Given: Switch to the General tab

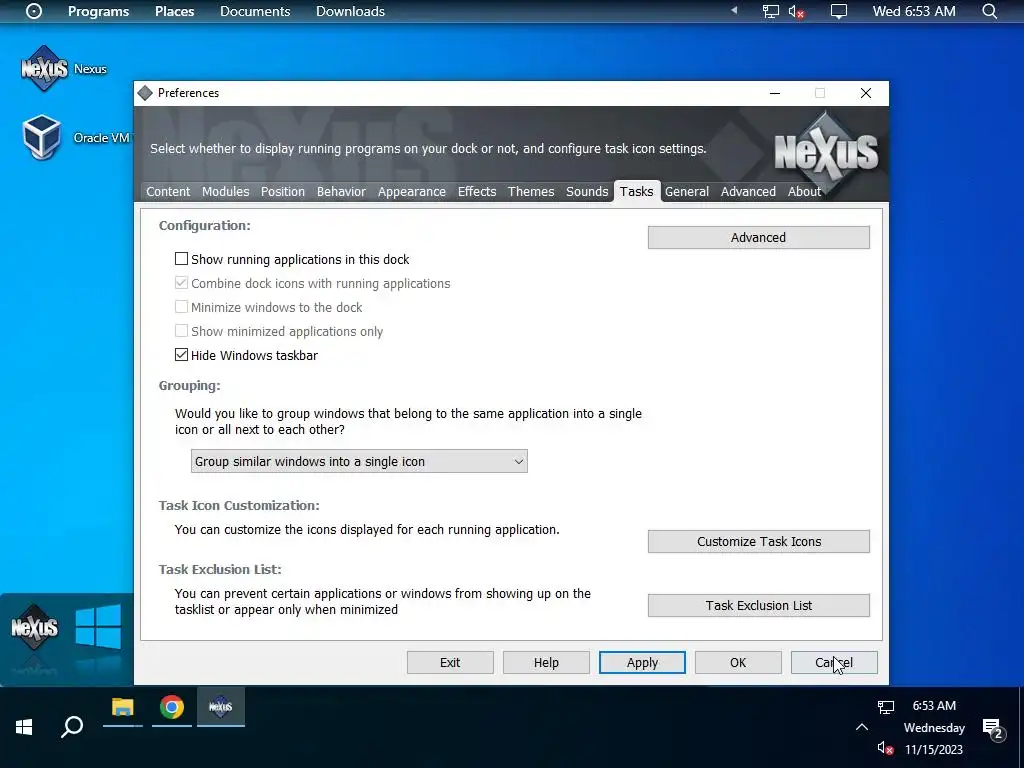Looking at the screenshot, I should [686, 191].
